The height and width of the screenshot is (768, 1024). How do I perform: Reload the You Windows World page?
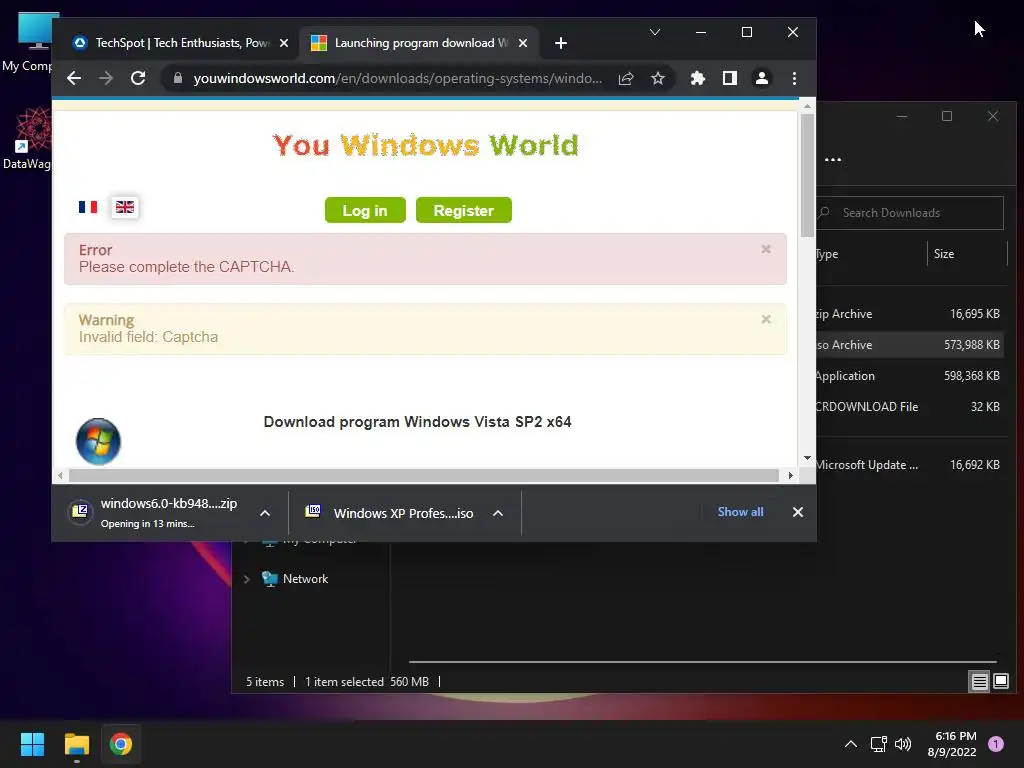138,78
